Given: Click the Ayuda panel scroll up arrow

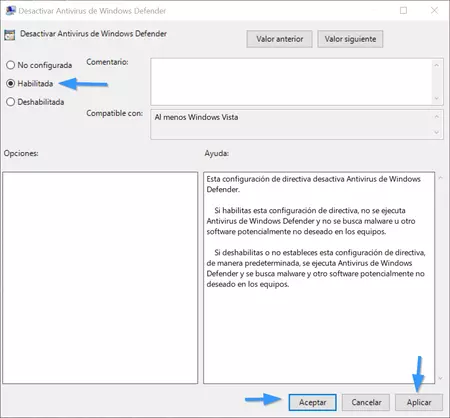Looking at the screenshot, I should (440, 178).
